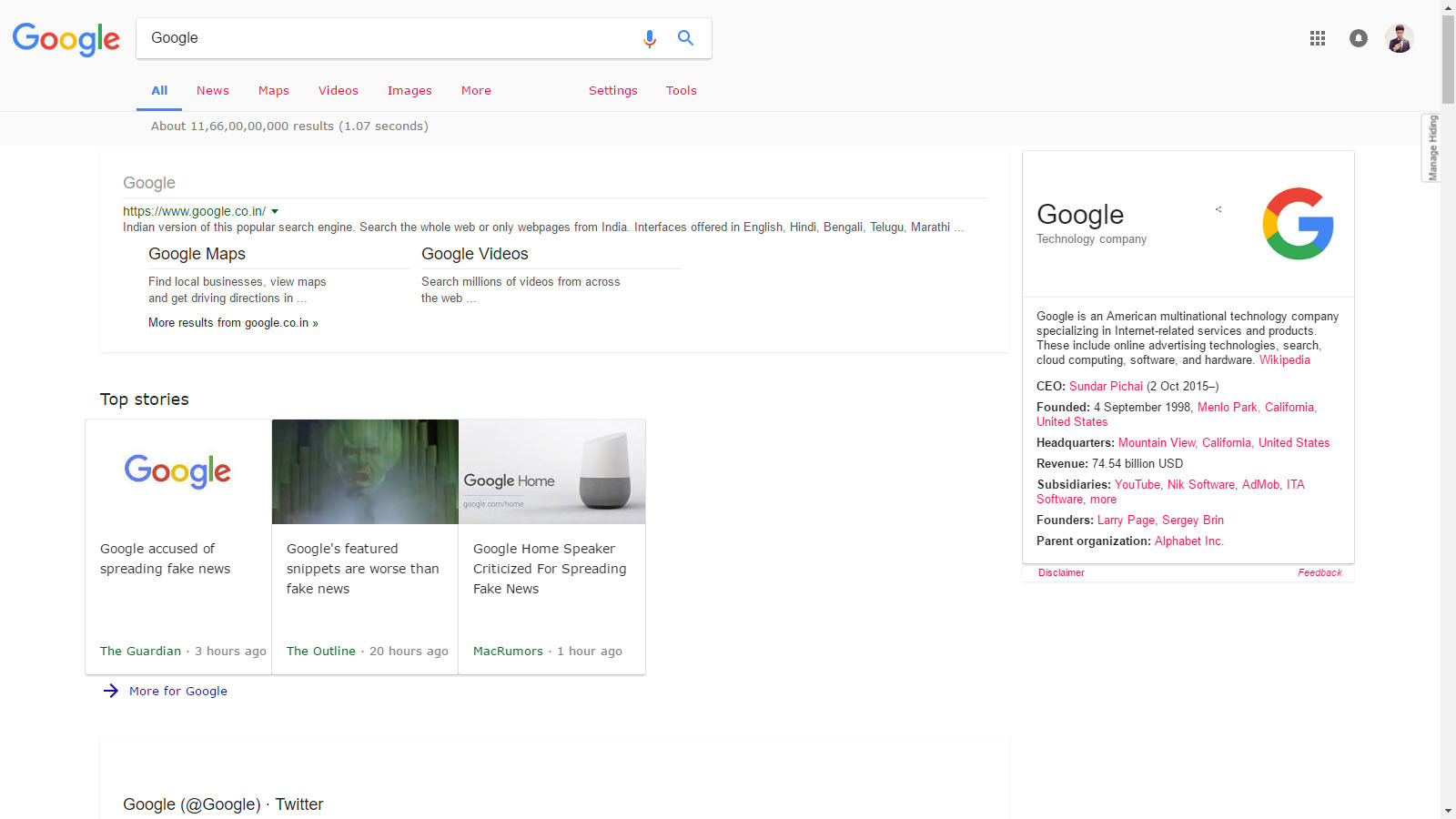This screenshot has height=819, width=1456.
Task: Click the arrow beside More for Google
Action: (111, 691)
